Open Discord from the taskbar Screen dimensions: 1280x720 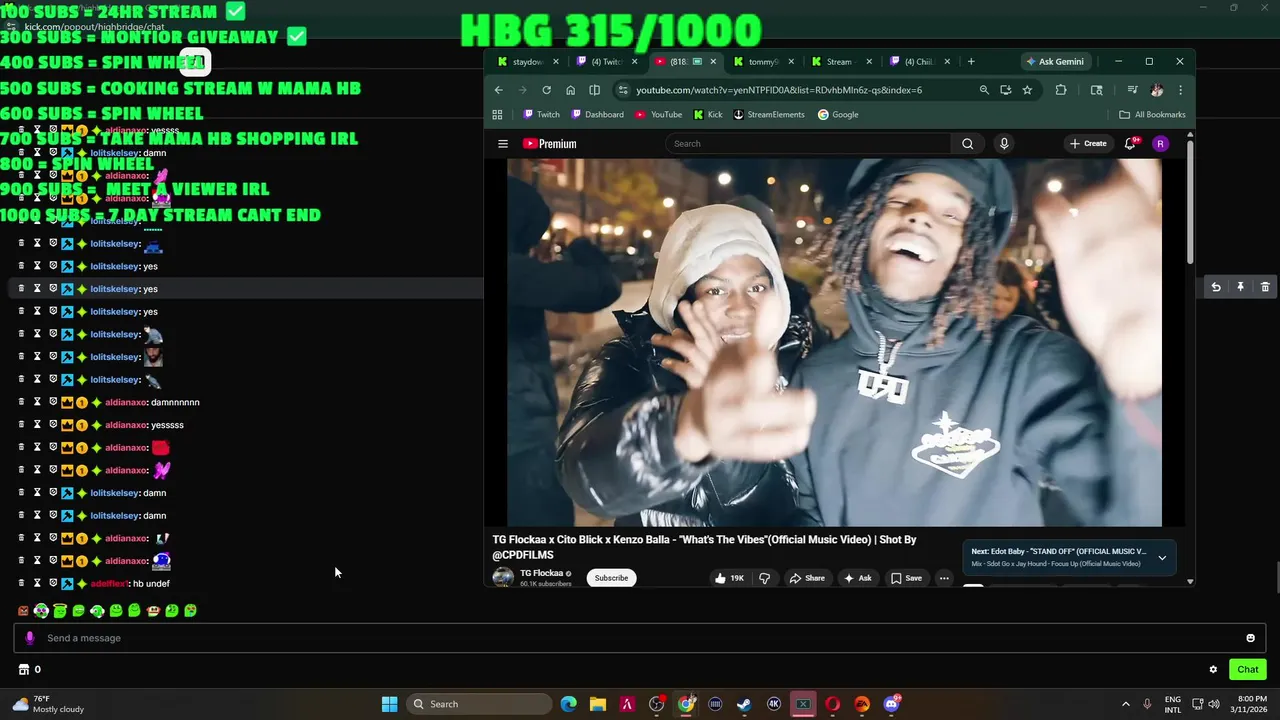click(x=891, y=704)
